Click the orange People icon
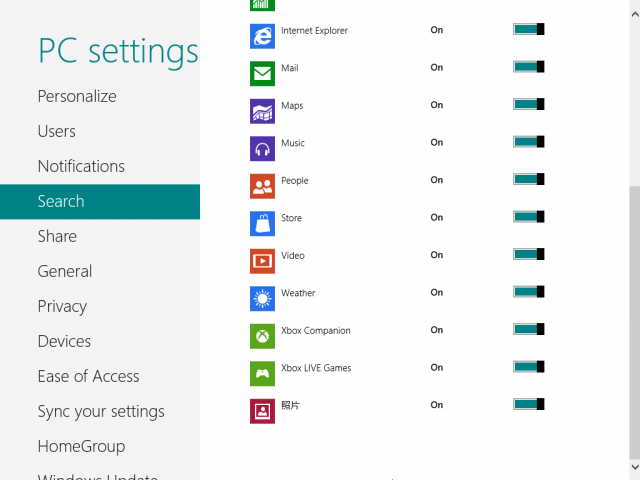Viewport: 640px width, 480px height. point(262,186)
